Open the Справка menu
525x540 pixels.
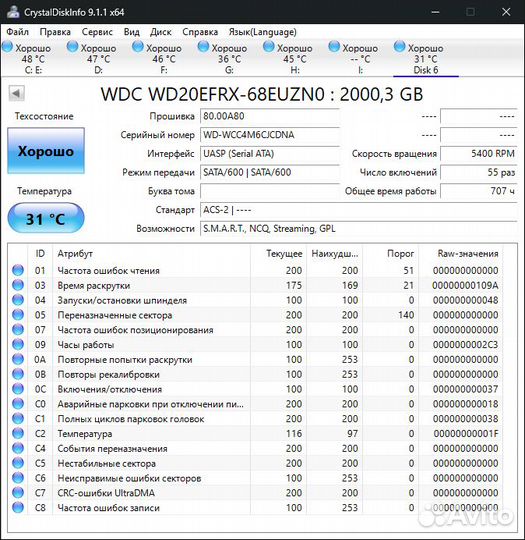(200, 32)
